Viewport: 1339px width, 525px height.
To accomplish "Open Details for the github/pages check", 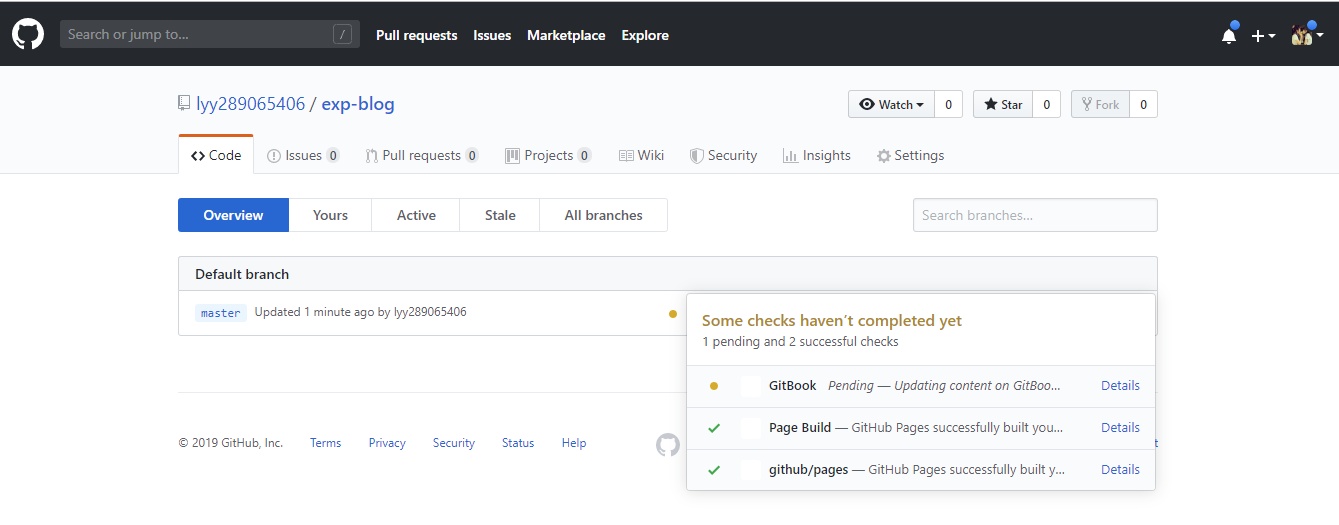I will tap(1120, 469).
